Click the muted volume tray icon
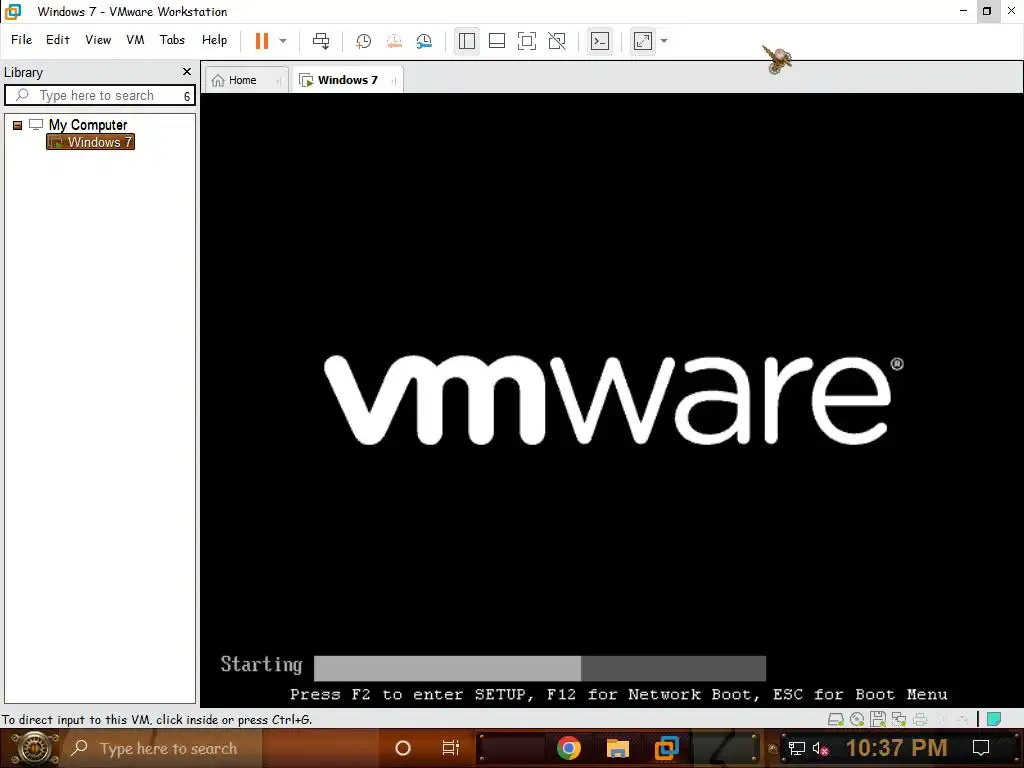Screen dimensions: 1024x768 pyautogui.click(x=820, y=749)
